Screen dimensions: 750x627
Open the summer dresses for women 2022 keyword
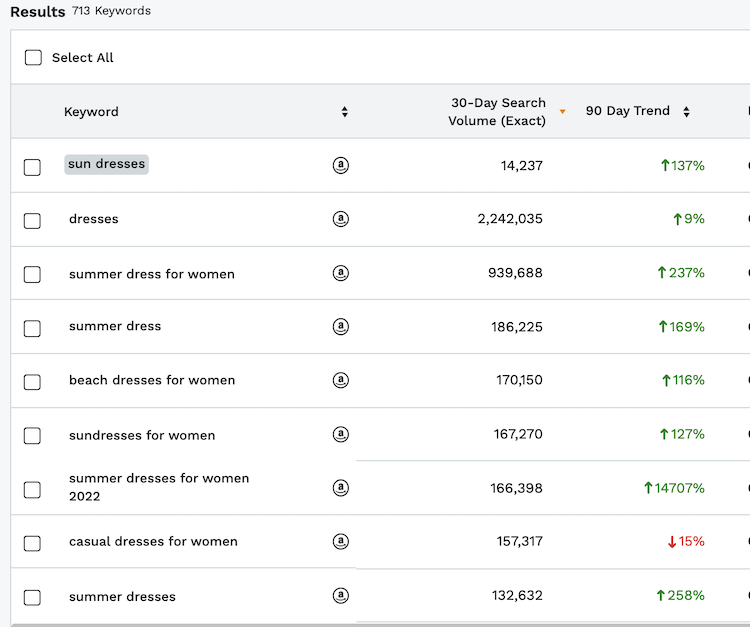point(158,487)
